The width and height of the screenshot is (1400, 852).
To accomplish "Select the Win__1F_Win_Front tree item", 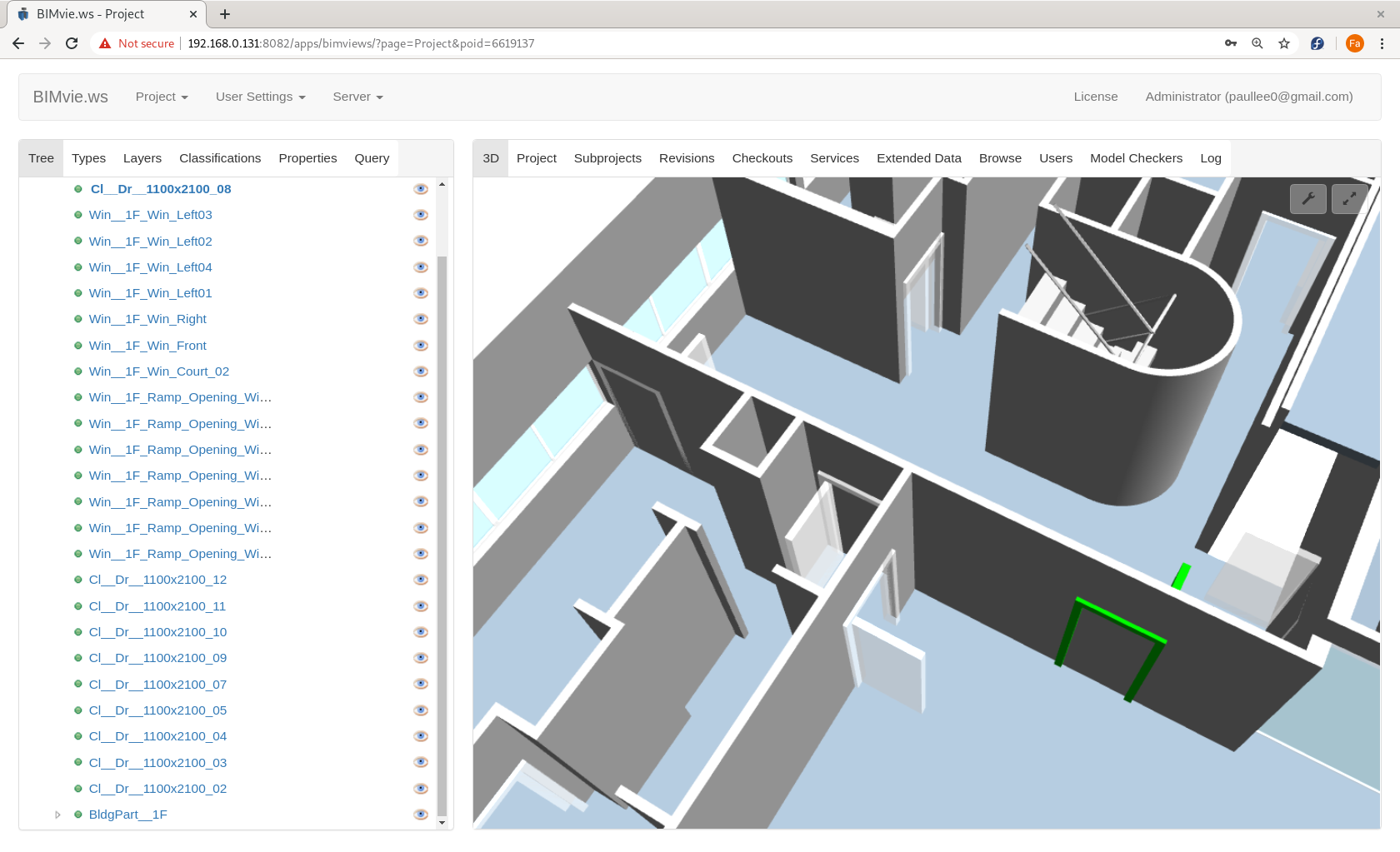I will pos(147,345).
